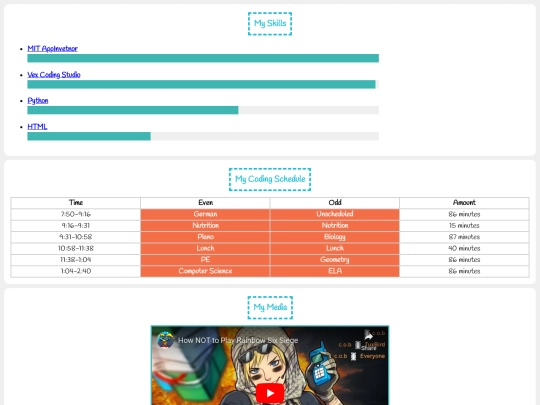540x405 pixels.
Task: Click the My Media heading
Action: [270, 307]
